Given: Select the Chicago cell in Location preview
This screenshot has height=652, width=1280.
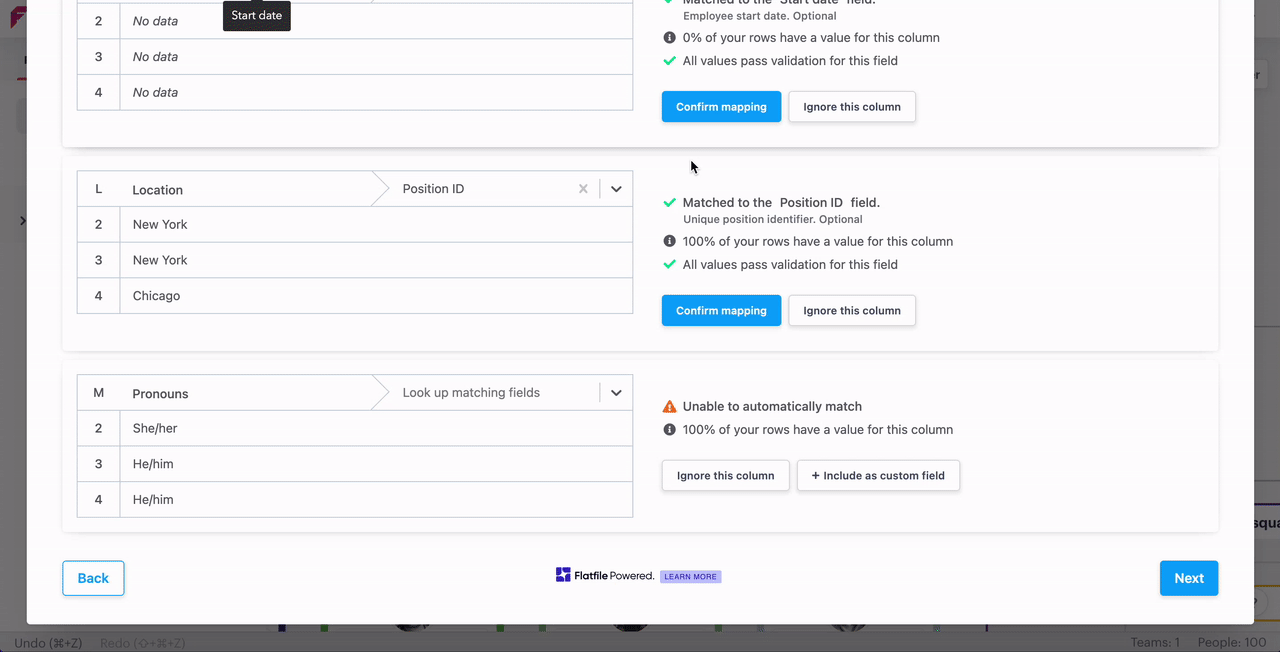Looking at the screenshot, I should click(x=157, y=296).
